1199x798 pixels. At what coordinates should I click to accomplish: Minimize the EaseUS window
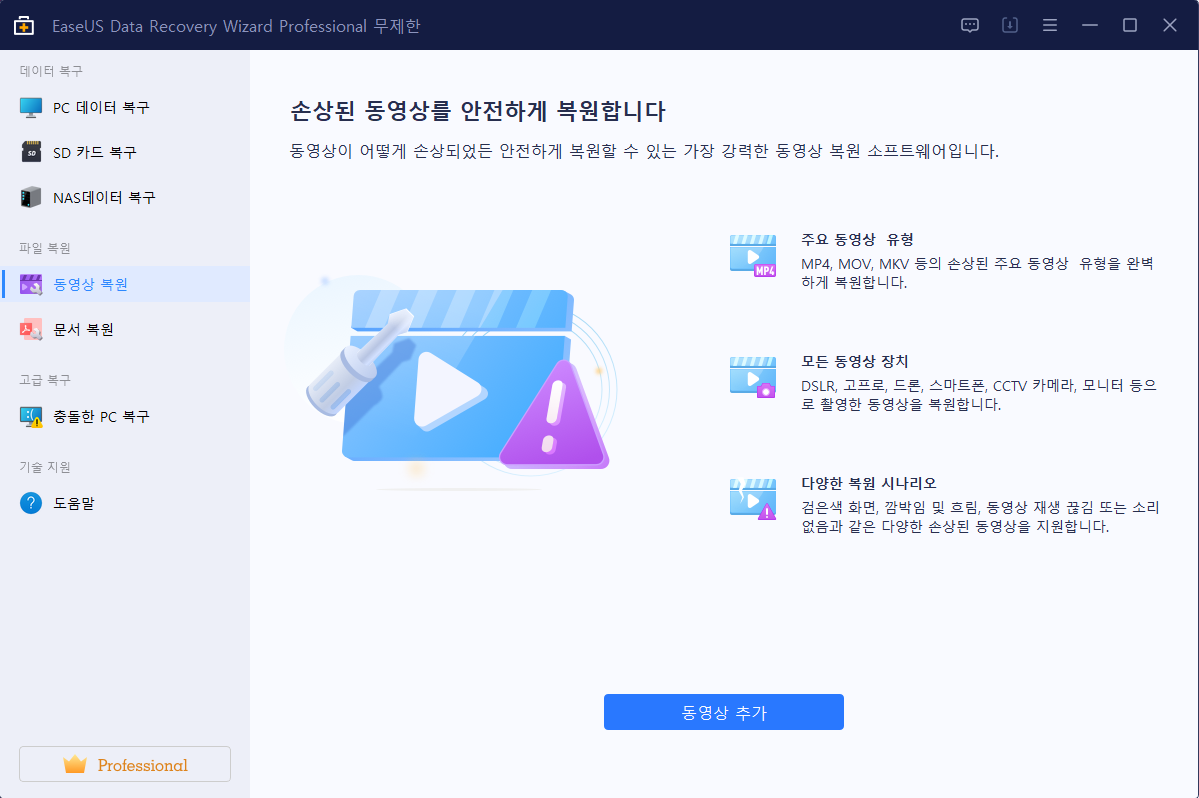(x=1090, y=25)
